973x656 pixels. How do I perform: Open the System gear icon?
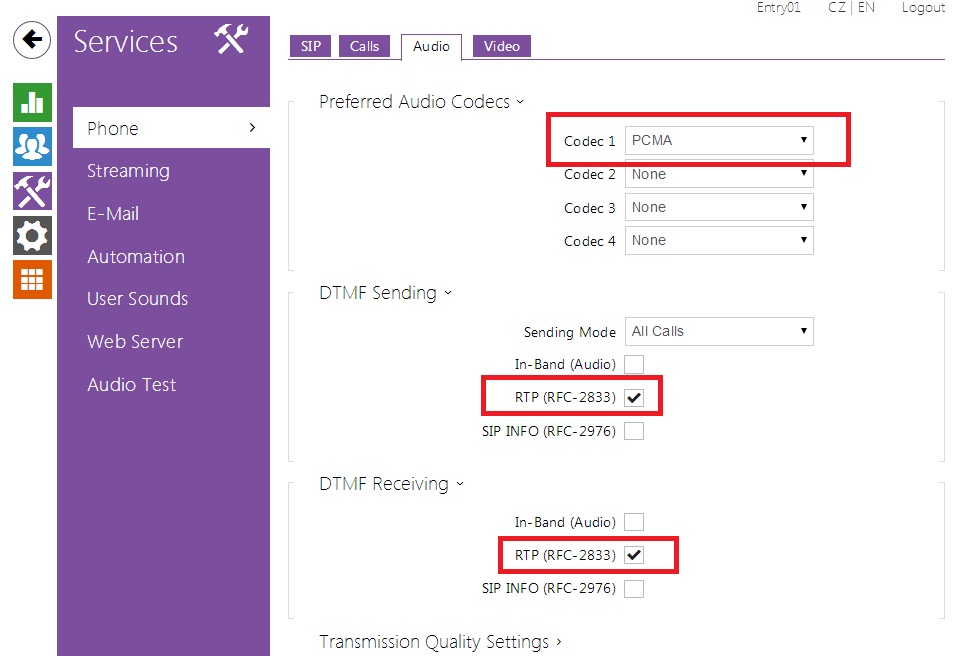click(32, 235)
